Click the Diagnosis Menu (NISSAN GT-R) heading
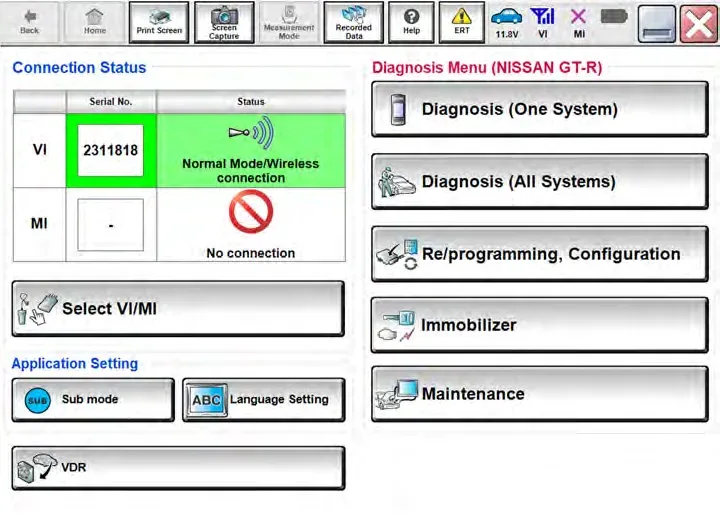 coord(487,67)
